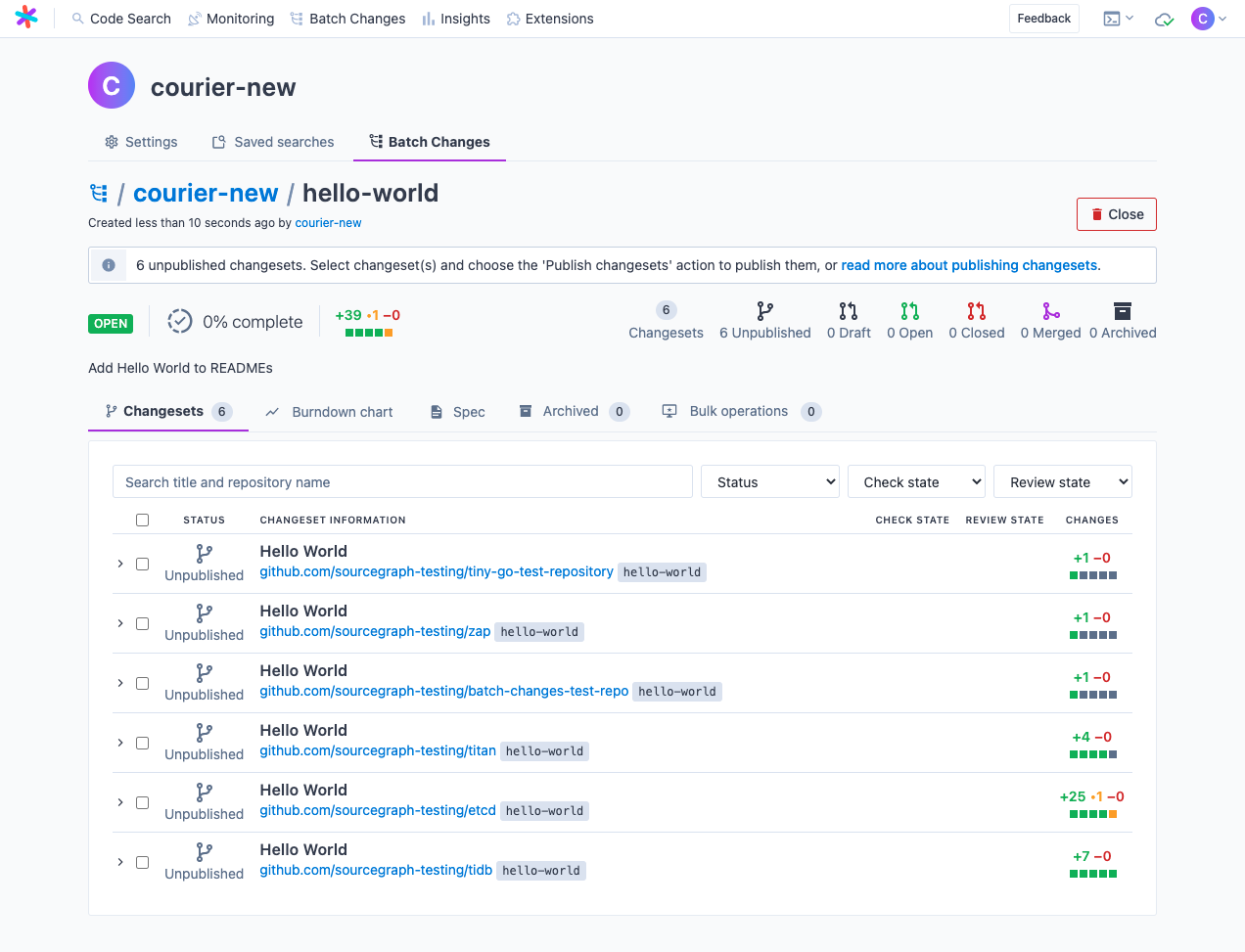
Task: Click the search title and repository field
Action: [x=401, y=480]
